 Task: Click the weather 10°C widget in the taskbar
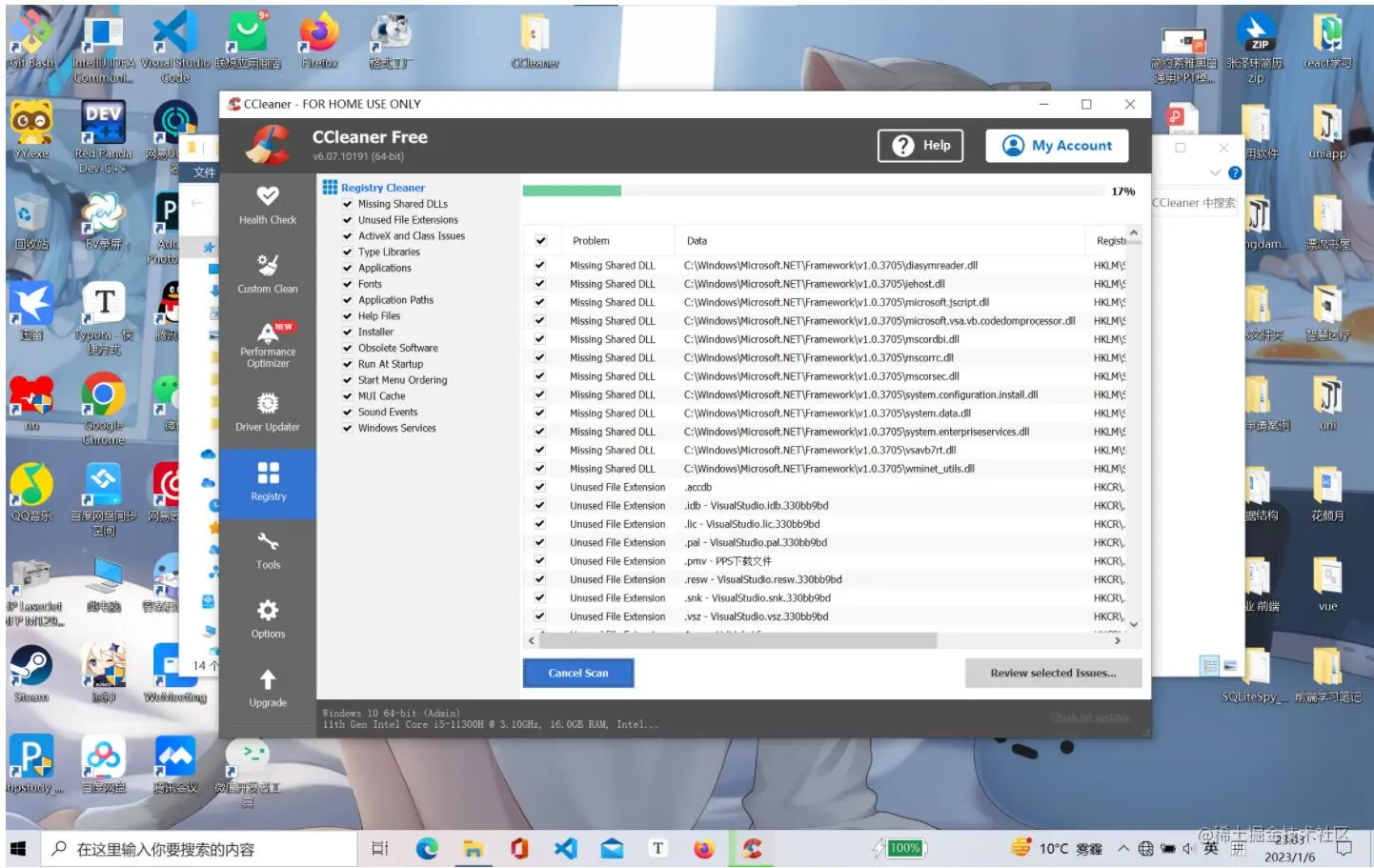(1056, 848)
